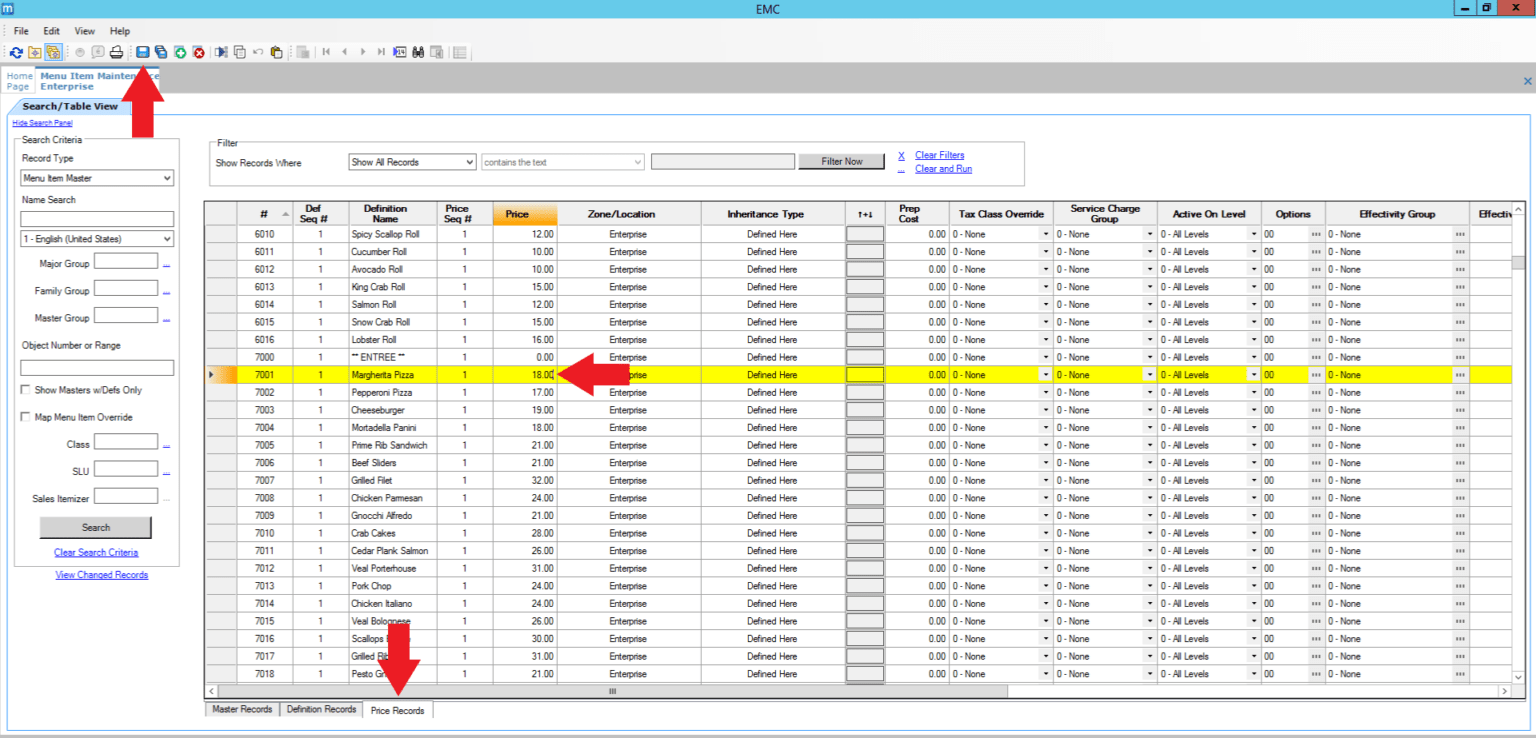Check the Map Menu Item Override box

point(26,417)
